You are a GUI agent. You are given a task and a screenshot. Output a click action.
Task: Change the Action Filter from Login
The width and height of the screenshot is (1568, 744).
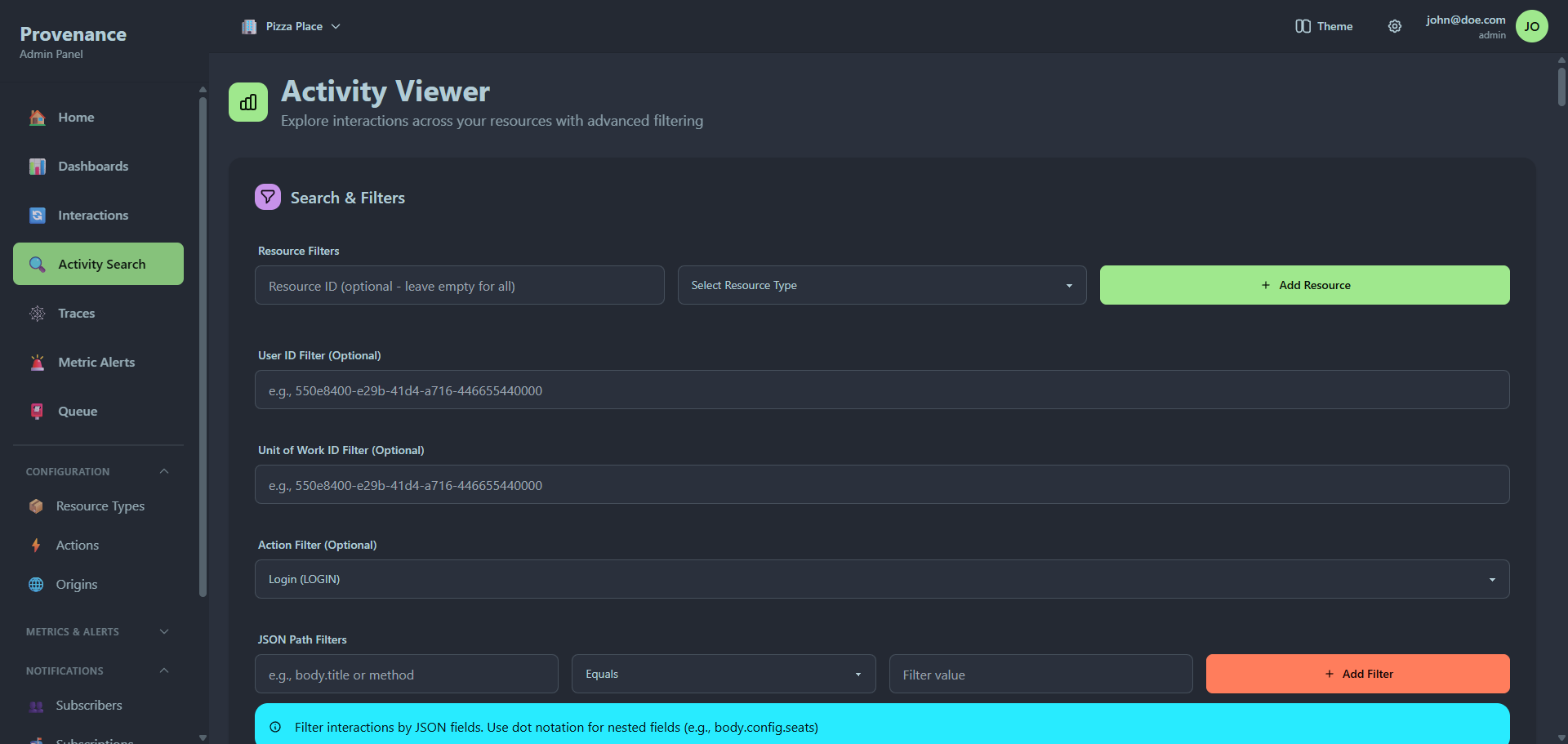[883, 578]
